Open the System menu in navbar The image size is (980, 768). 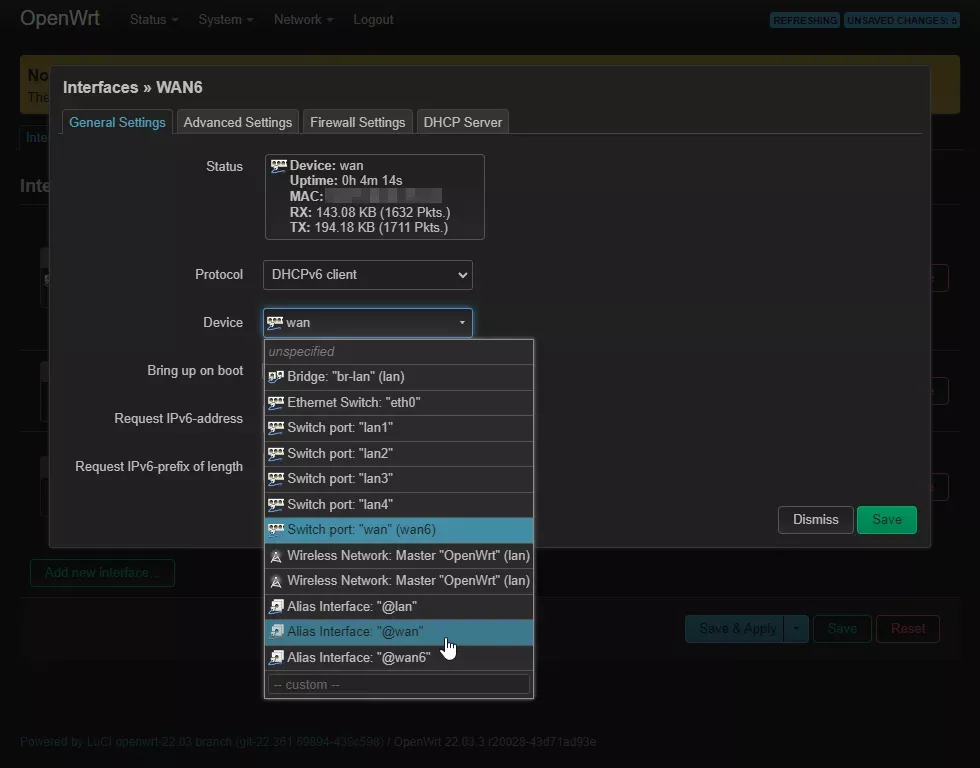click(226, 19)
